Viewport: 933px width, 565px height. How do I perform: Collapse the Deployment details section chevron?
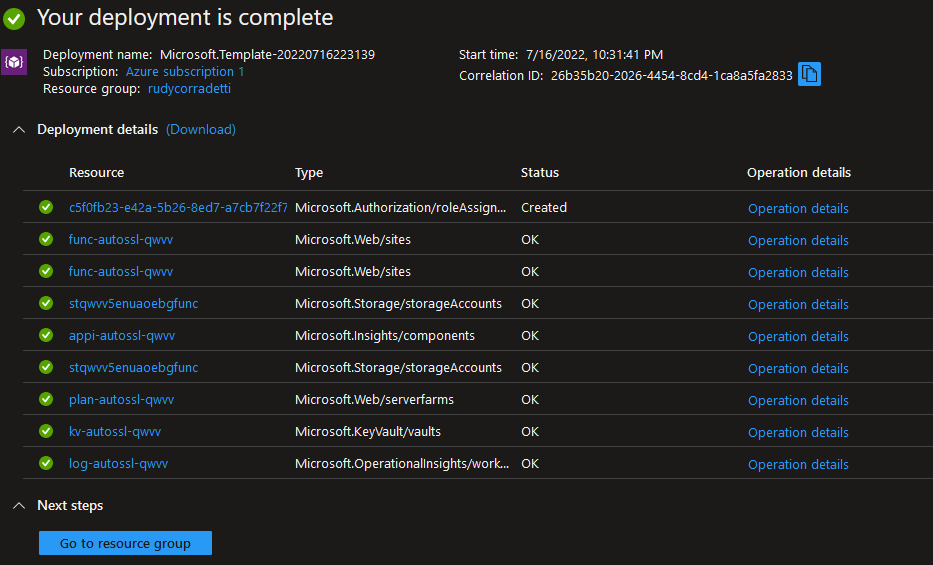pos(19,130)
